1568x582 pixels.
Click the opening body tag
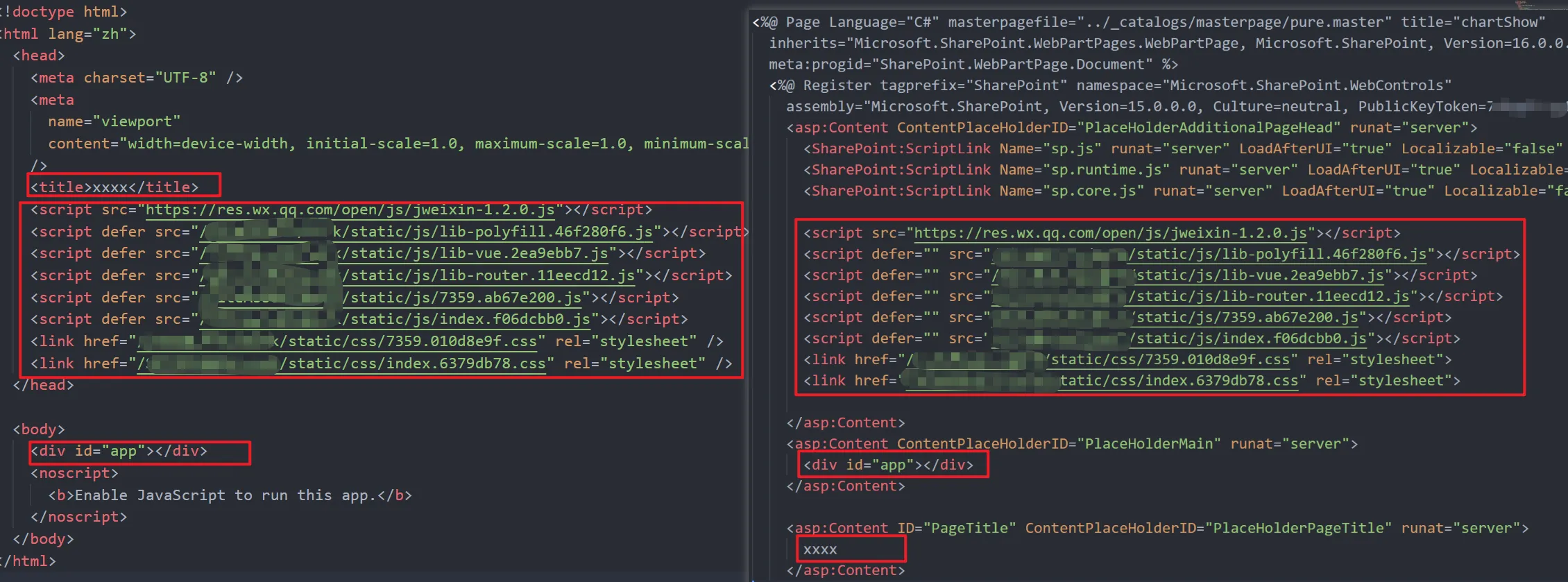[39, 429]
